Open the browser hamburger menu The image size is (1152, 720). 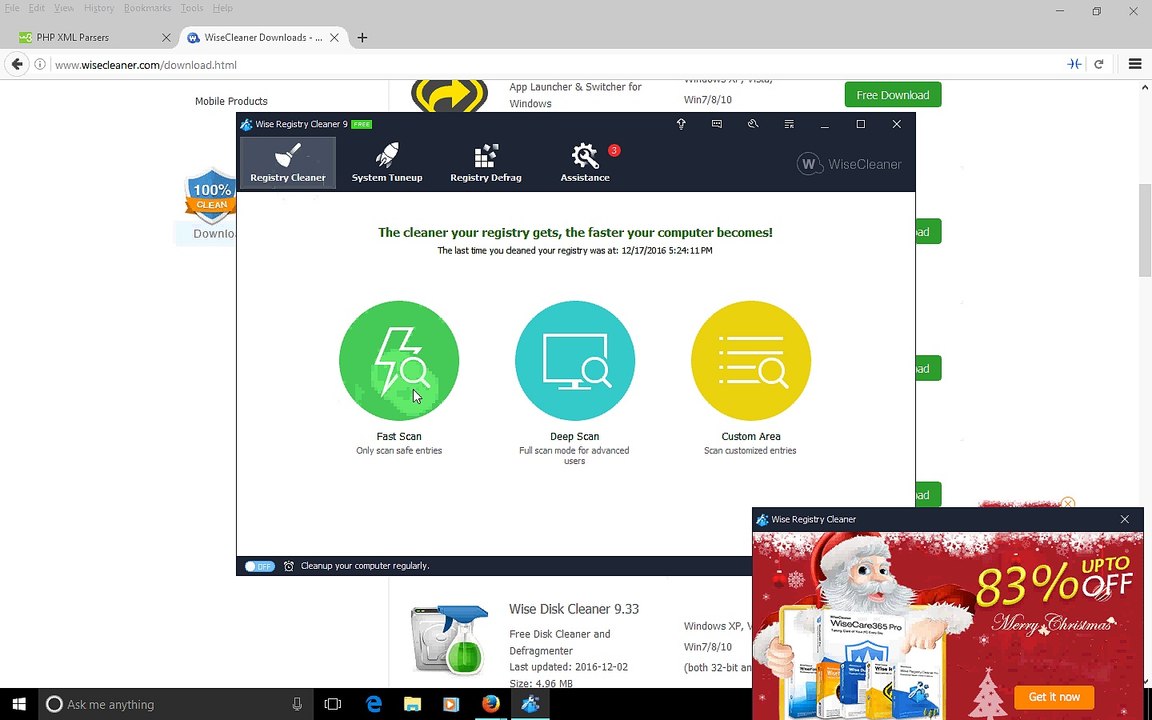click(x=1134, y=65)
